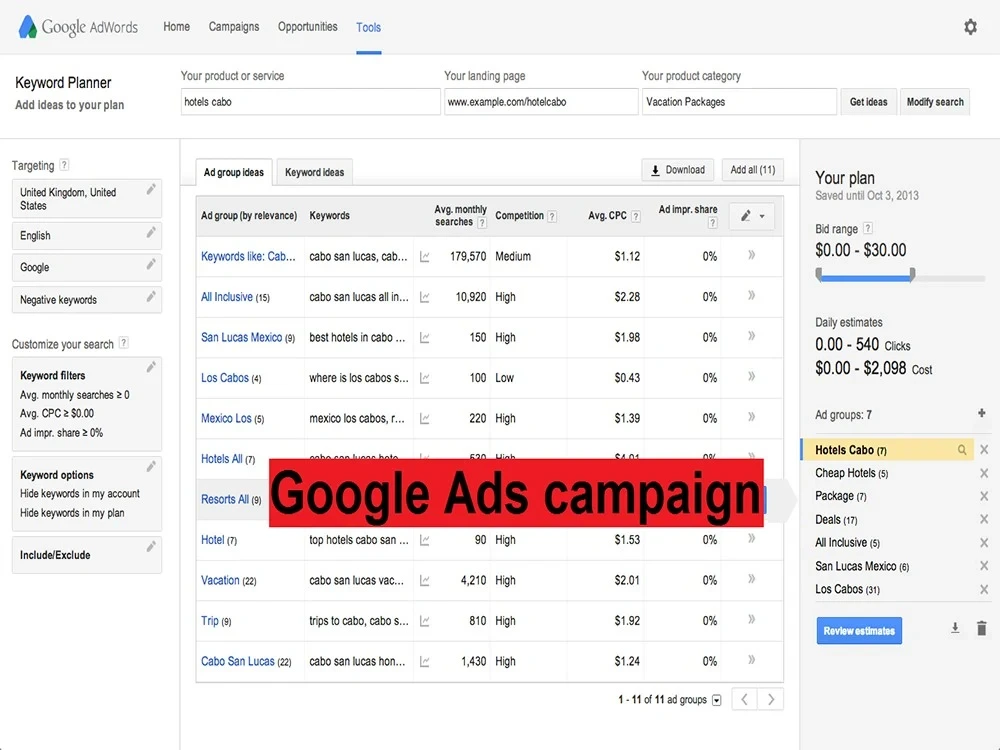Download the plan arrow icon
This screenshot has width=1000, height=750.
(955, 628)
